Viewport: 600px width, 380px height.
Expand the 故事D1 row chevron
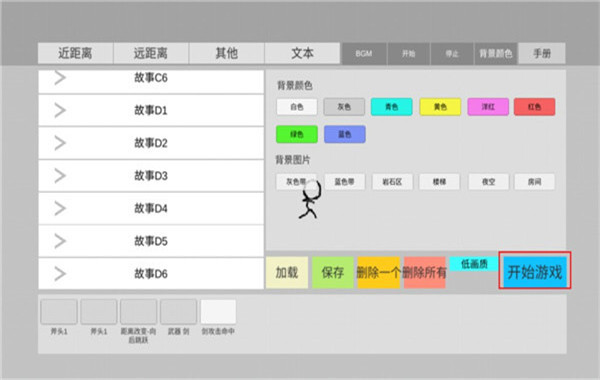[x=60, y=111]
